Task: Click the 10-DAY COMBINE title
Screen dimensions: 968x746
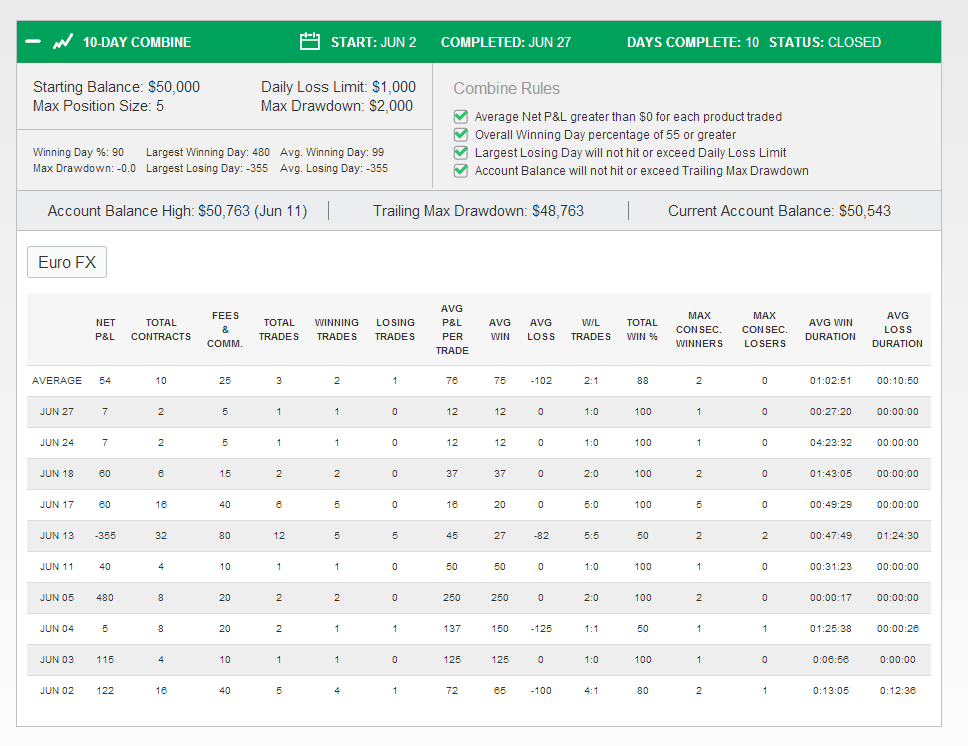Action: [x=137, y=42]
